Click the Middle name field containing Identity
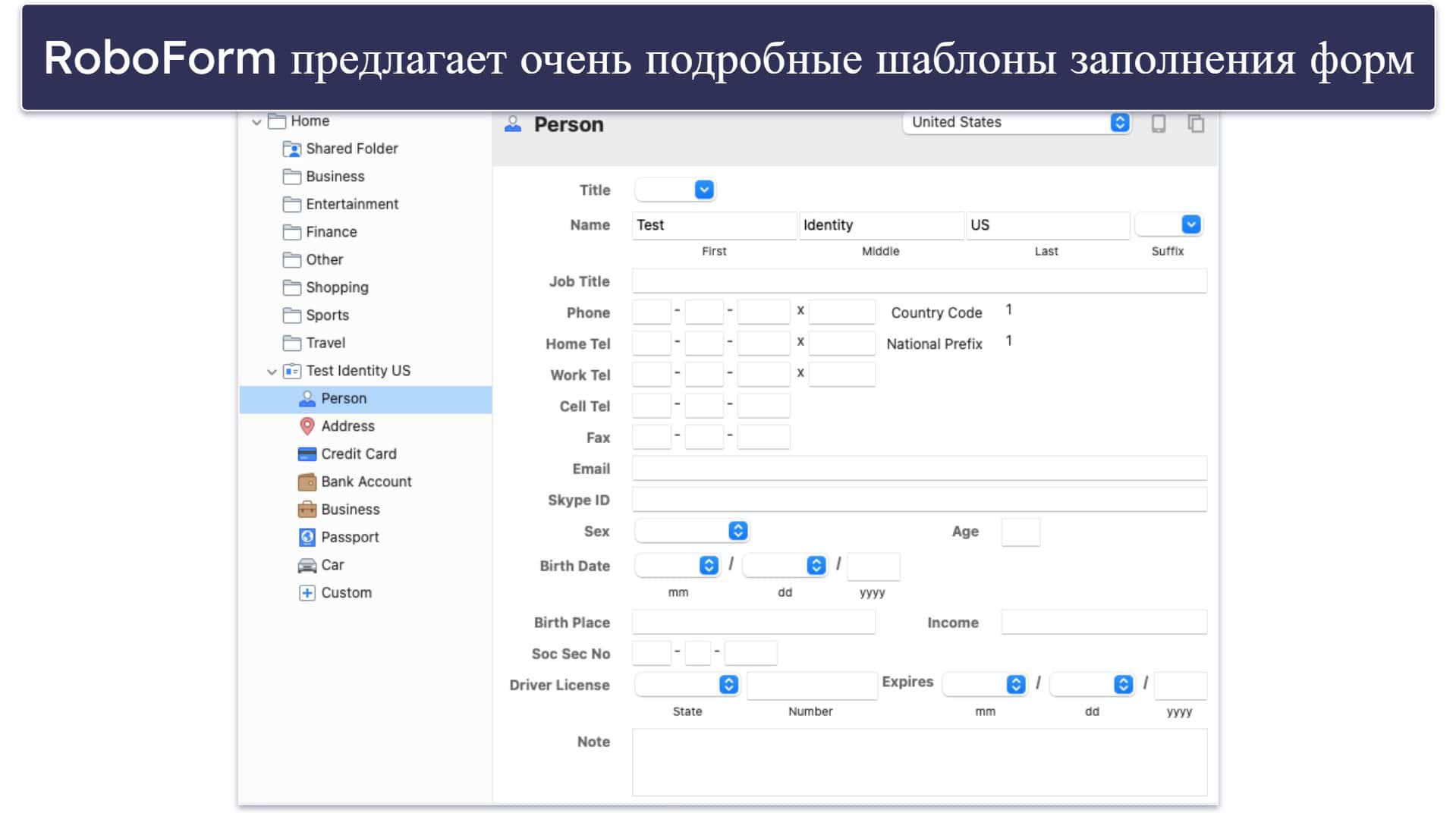Image resolution: width=1456 pixels, height=813 pixels. tap(881, 225)
